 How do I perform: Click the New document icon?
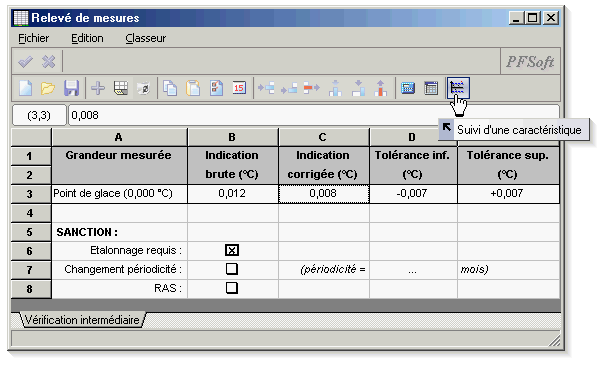(x=26, y=88)
